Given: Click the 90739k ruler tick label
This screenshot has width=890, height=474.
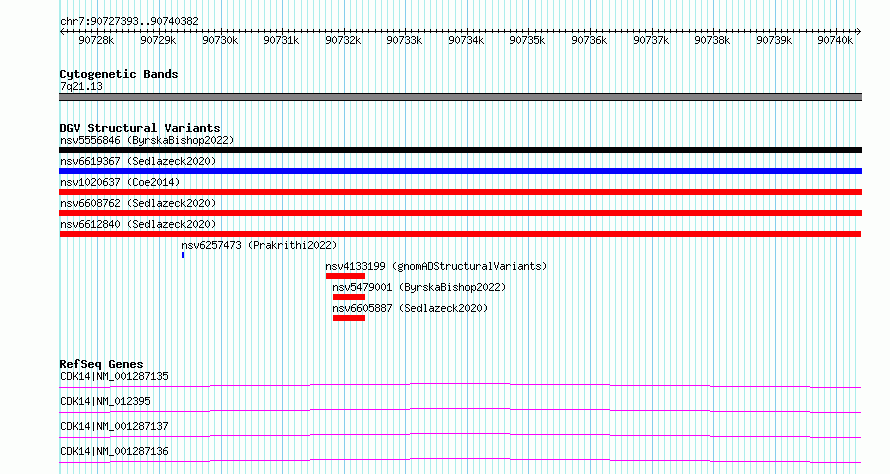Looking at the screenshot, I should [x=775, y=40].
